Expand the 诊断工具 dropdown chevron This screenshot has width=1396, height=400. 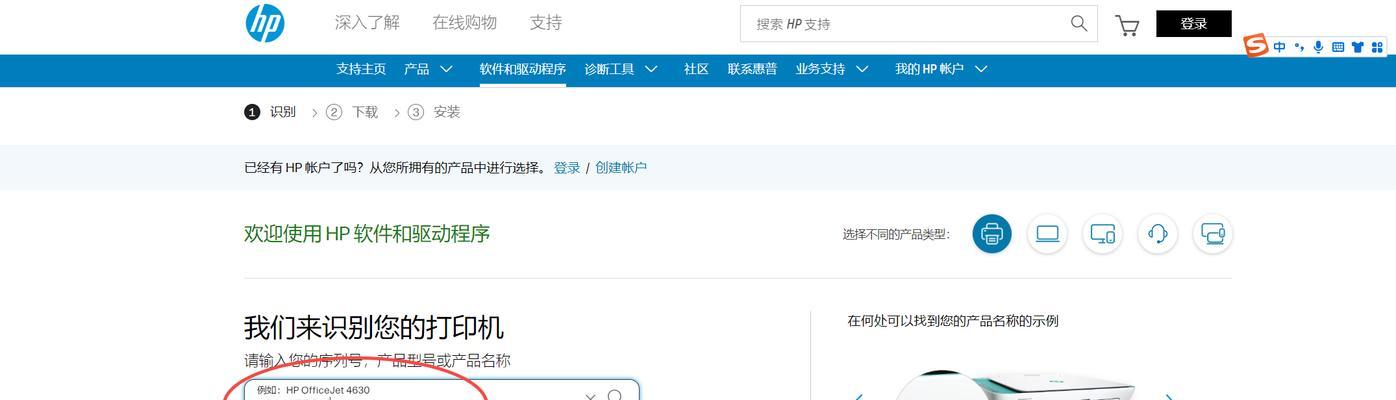651,69
